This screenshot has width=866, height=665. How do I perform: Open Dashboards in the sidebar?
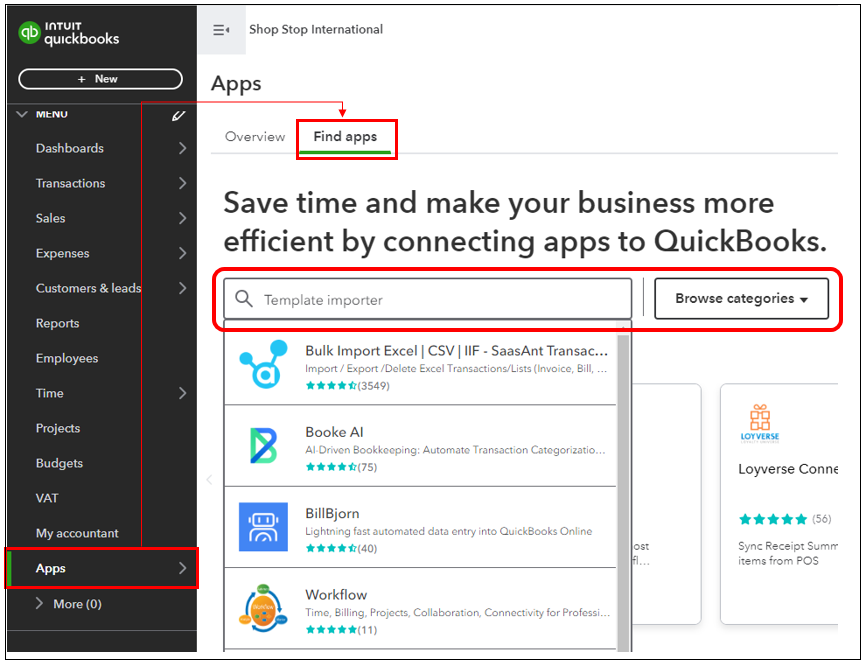[x=70, y=148]
